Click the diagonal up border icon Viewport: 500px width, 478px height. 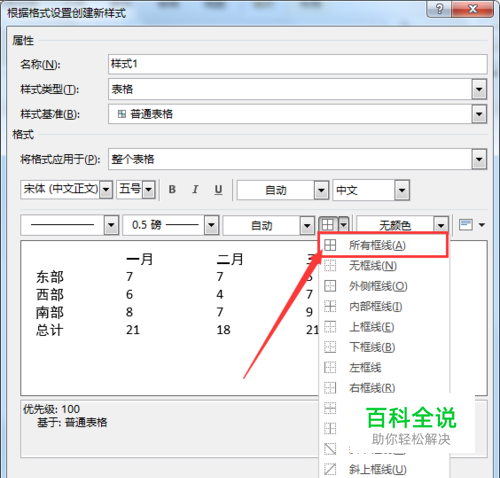click(x=330, y=469)
